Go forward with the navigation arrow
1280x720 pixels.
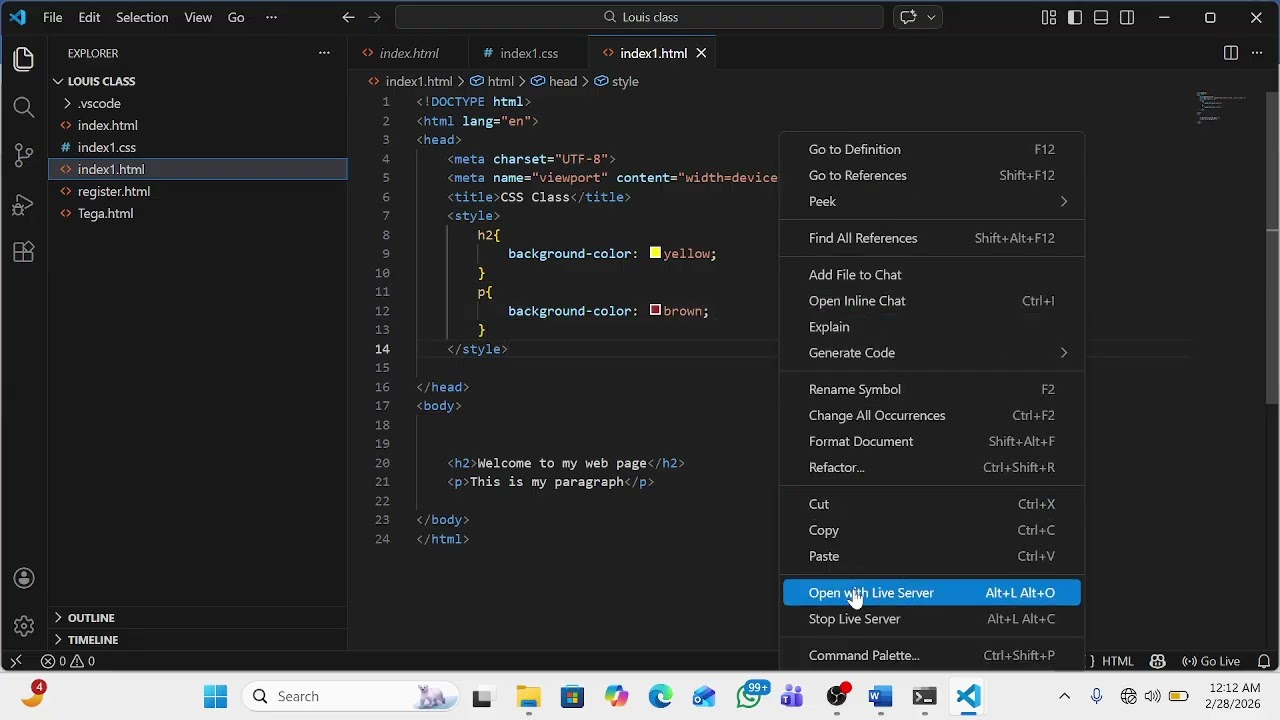click(x=374, y=17)
